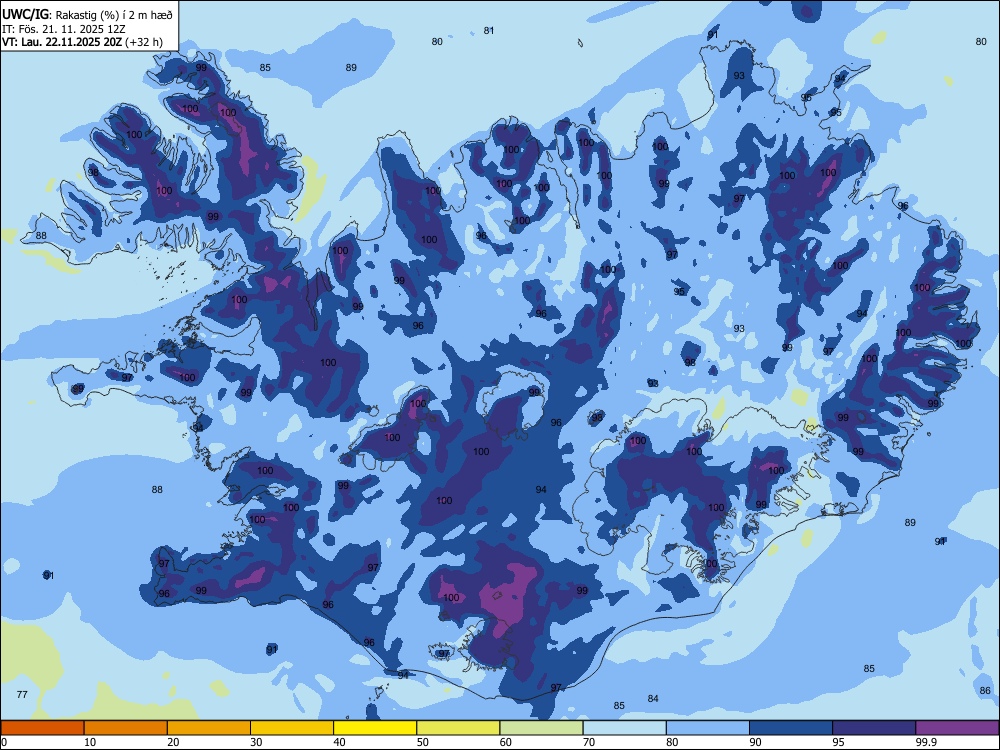Click the indigo 95-99.9 legend swatch

[874, 728]
